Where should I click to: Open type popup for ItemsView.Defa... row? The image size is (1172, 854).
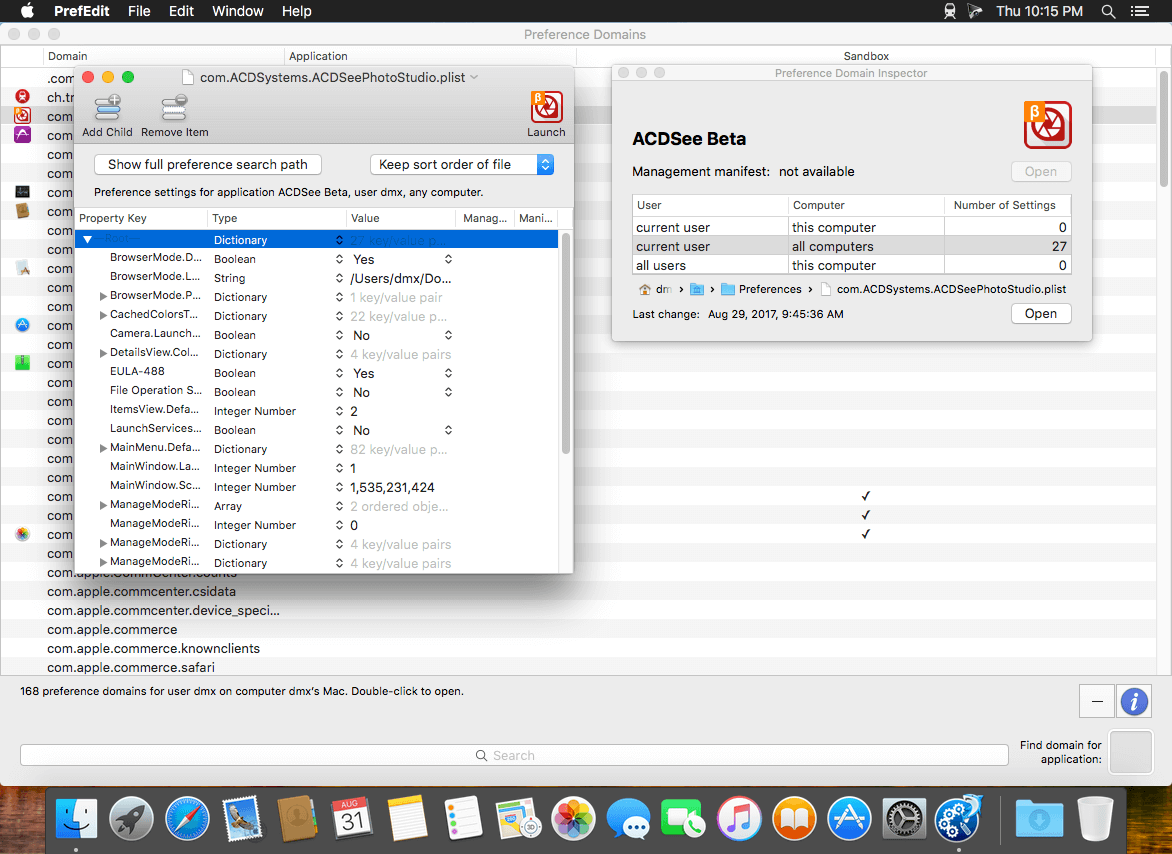[x=339, y=411]
